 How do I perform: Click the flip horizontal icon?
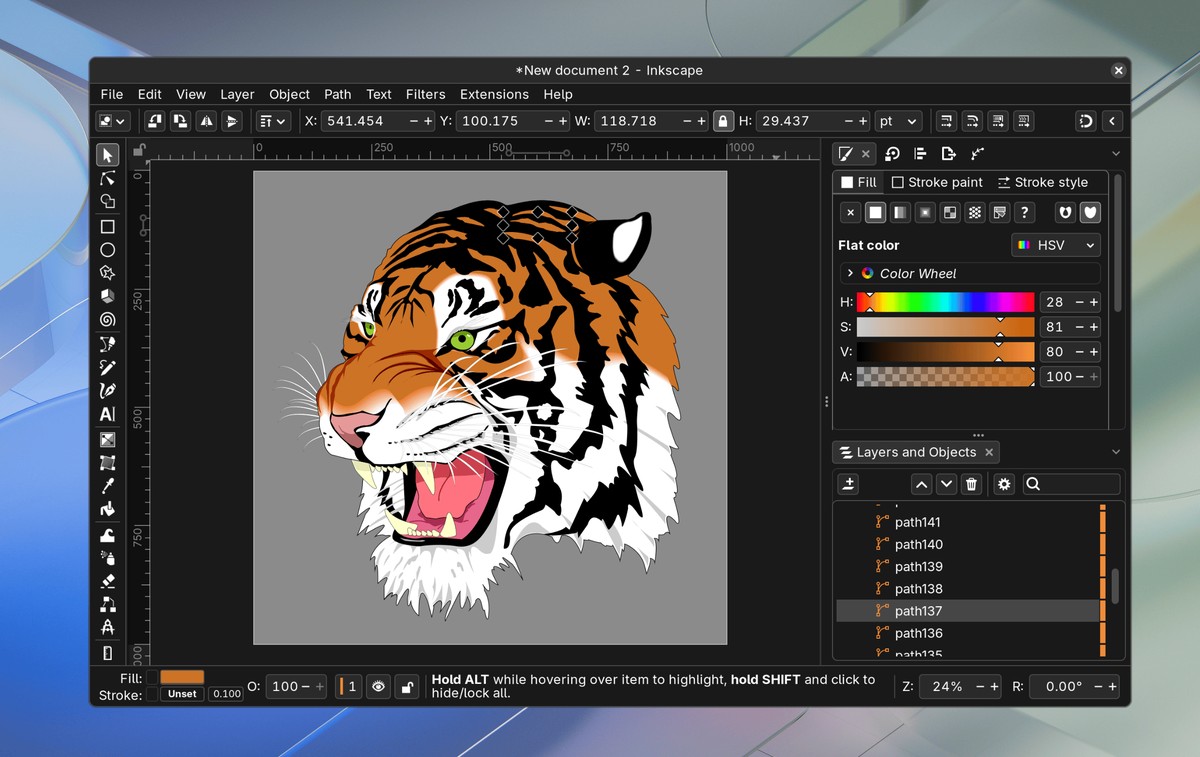tap(206, 121)
